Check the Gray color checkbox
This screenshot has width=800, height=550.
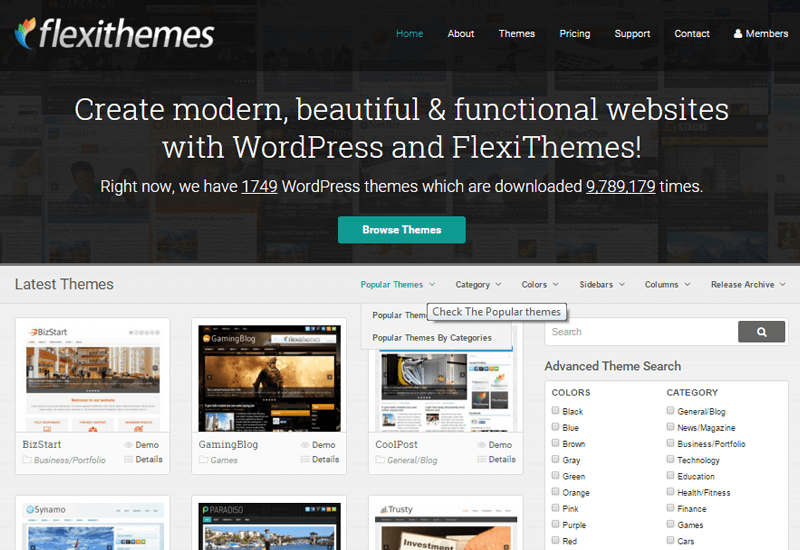tap(556, 459)
